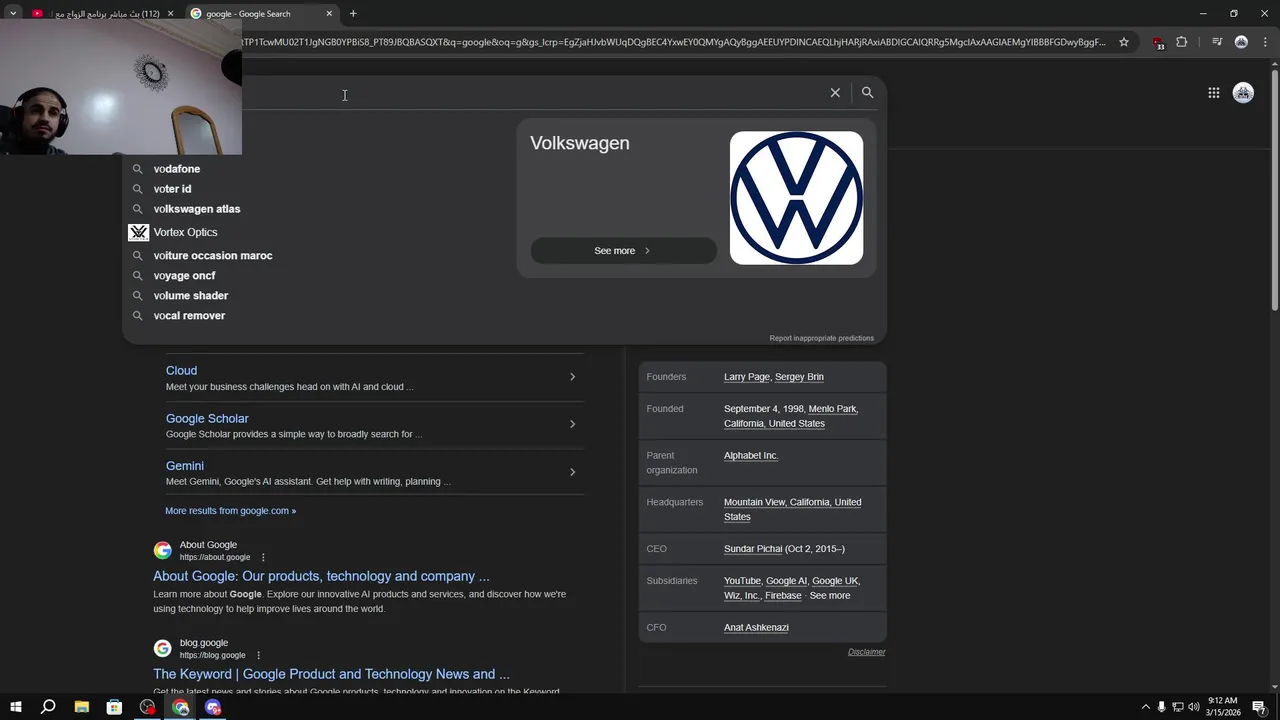
Task: Open More results from google.com
Action: click(x=230, y=511)
